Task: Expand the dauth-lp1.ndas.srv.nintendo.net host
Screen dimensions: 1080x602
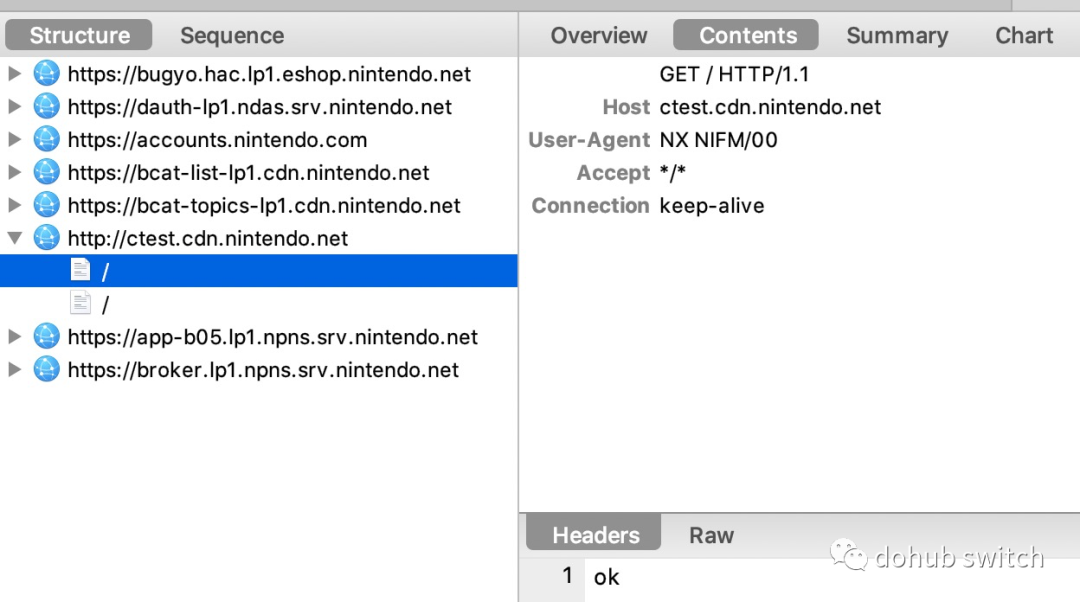Action: 14,107
